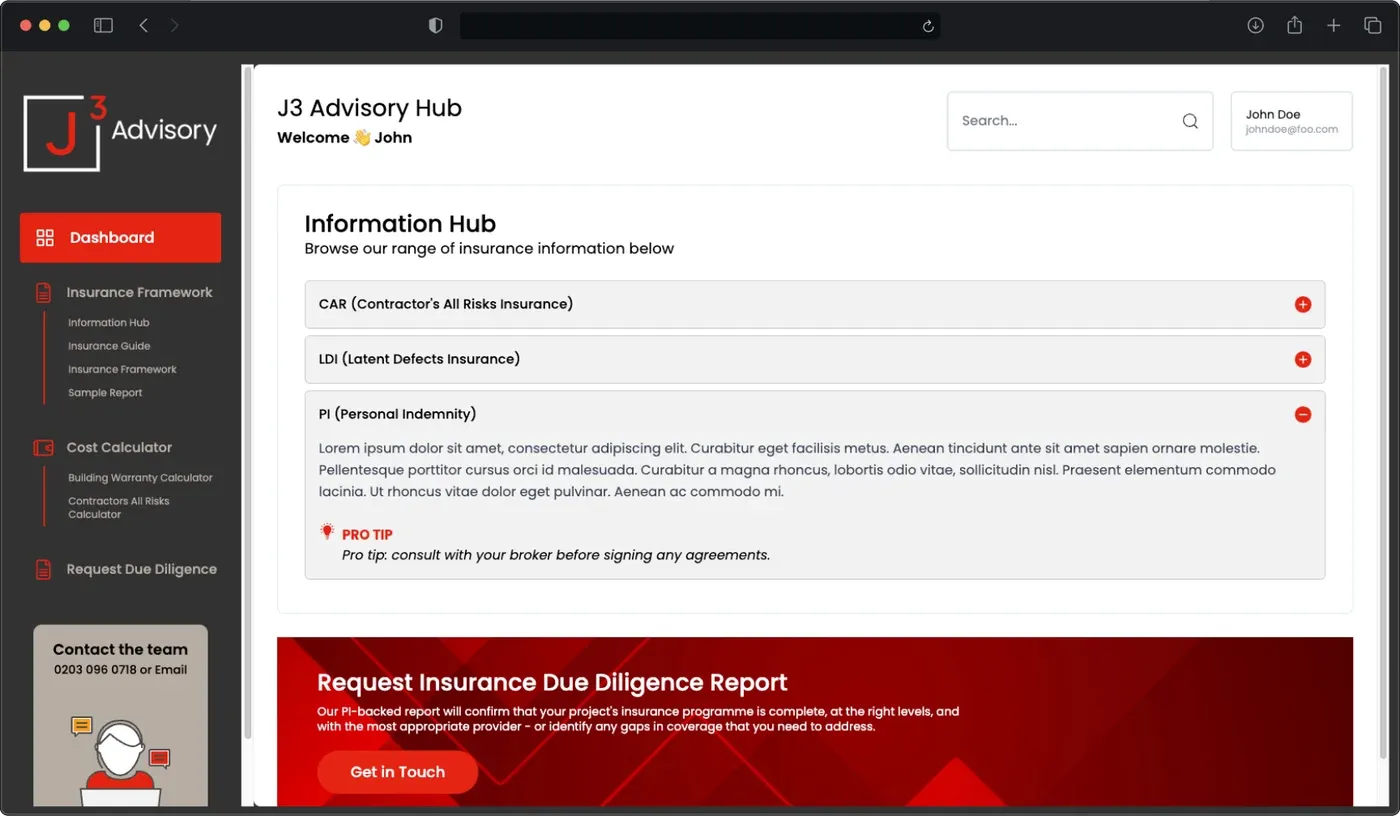Click Browse our range subtitle text
Viewport: 1400px width, 816px height.
(x=489, y=249)
